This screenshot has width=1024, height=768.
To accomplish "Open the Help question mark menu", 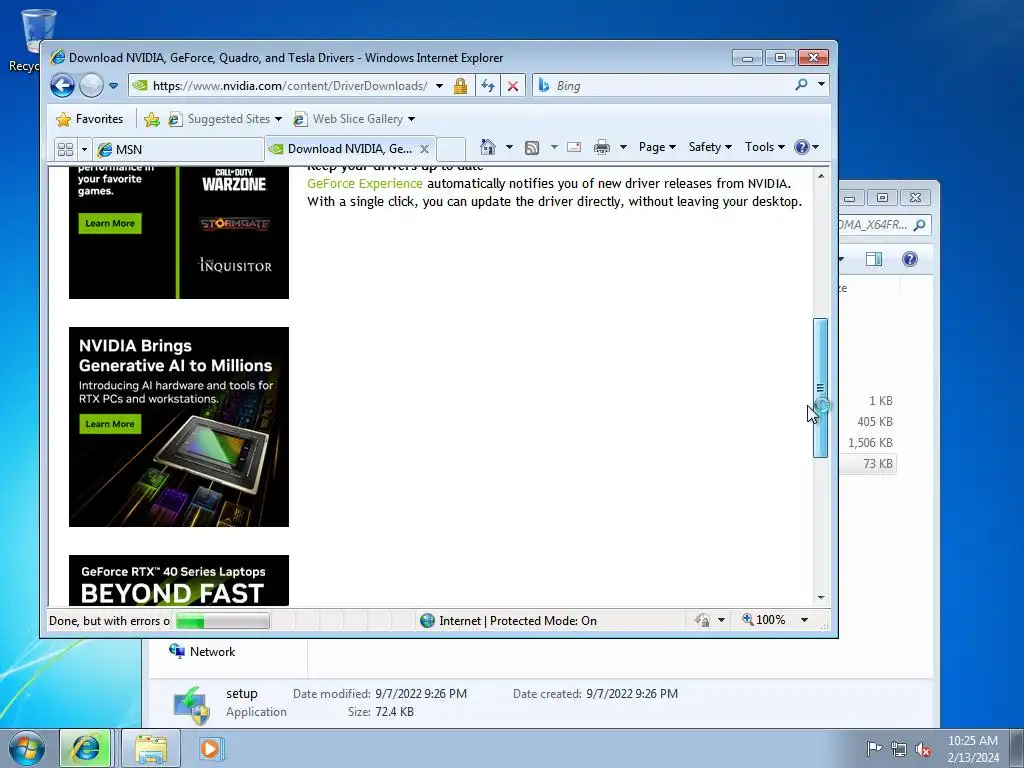I will [807, 147].
